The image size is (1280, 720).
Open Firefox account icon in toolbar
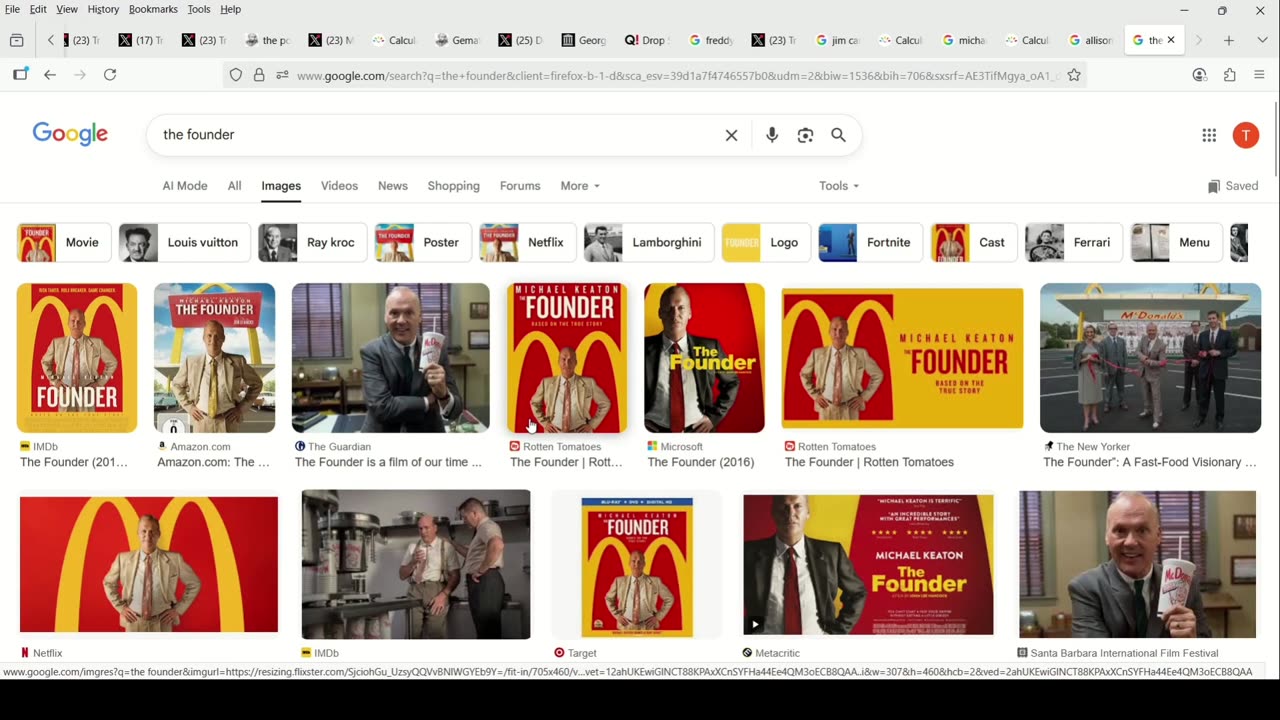[1200, 75]
